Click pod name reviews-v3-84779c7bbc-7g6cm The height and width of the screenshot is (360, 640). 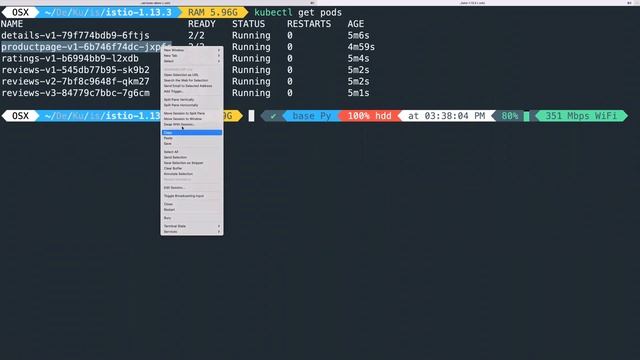coord(76,93)
